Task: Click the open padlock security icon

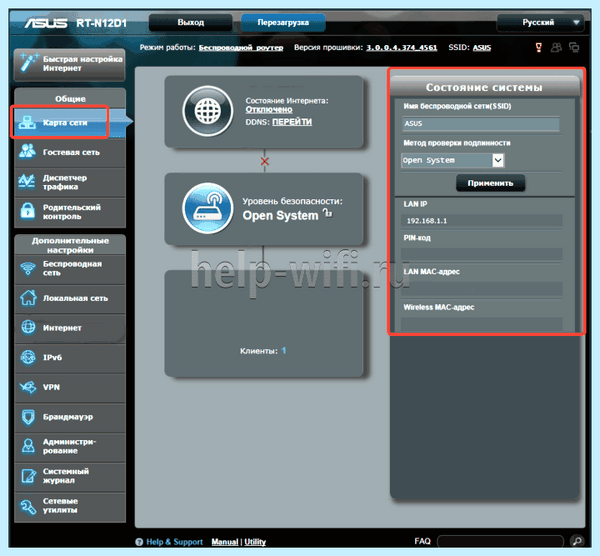Action: tap(328, 212)
